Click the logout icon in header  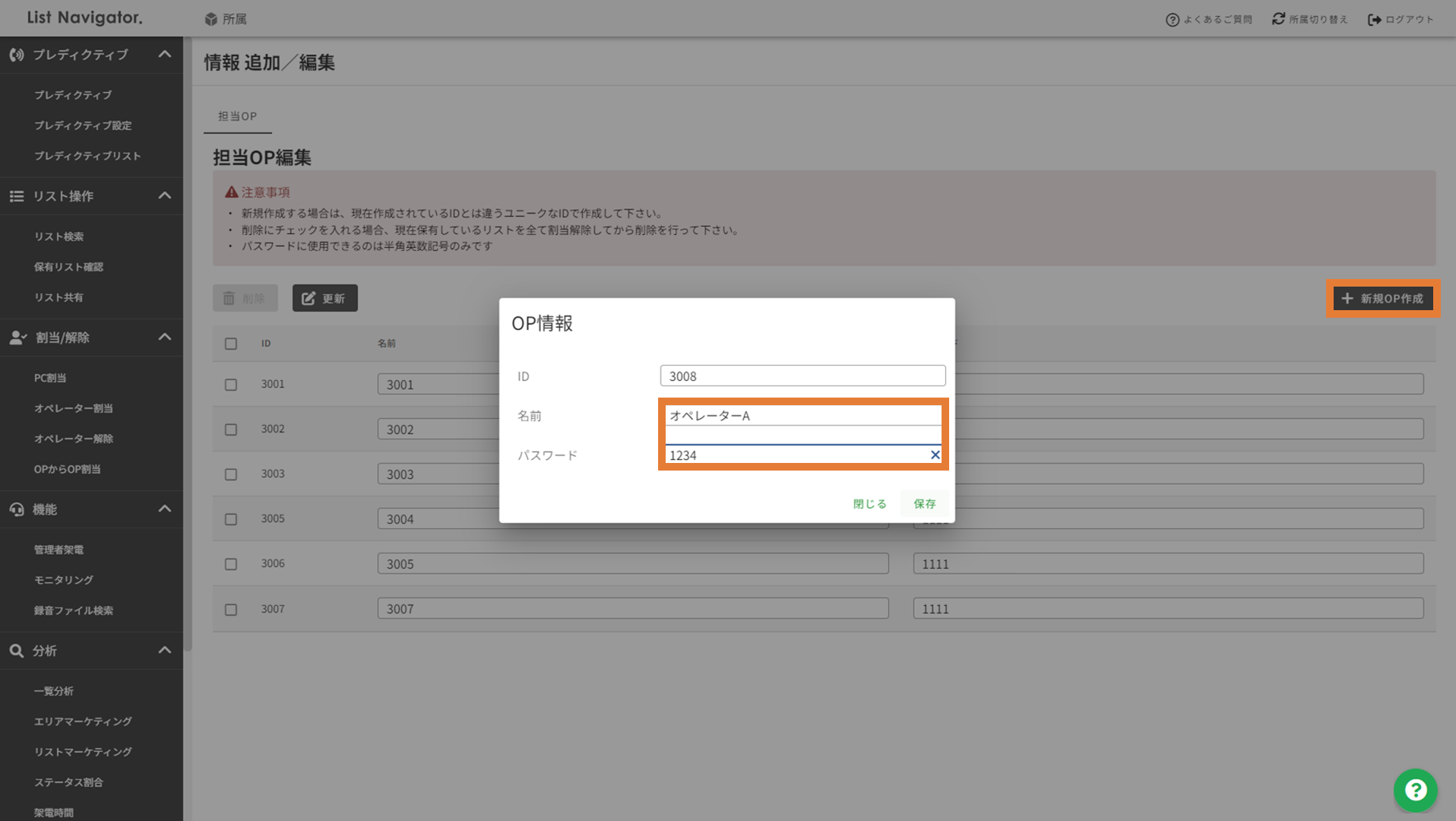pos(1374,20)
